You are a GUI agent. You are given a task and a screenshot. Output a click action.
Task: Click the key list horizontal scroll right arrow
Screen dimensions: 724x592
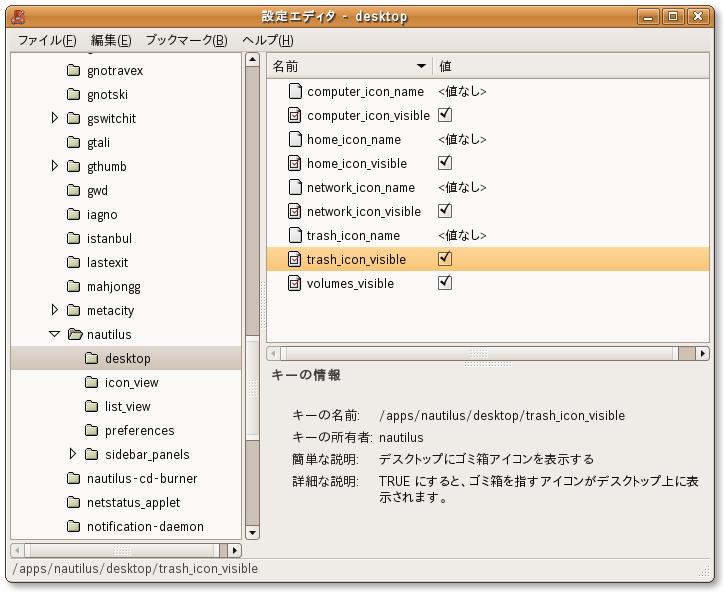click(x=702, y=354)
